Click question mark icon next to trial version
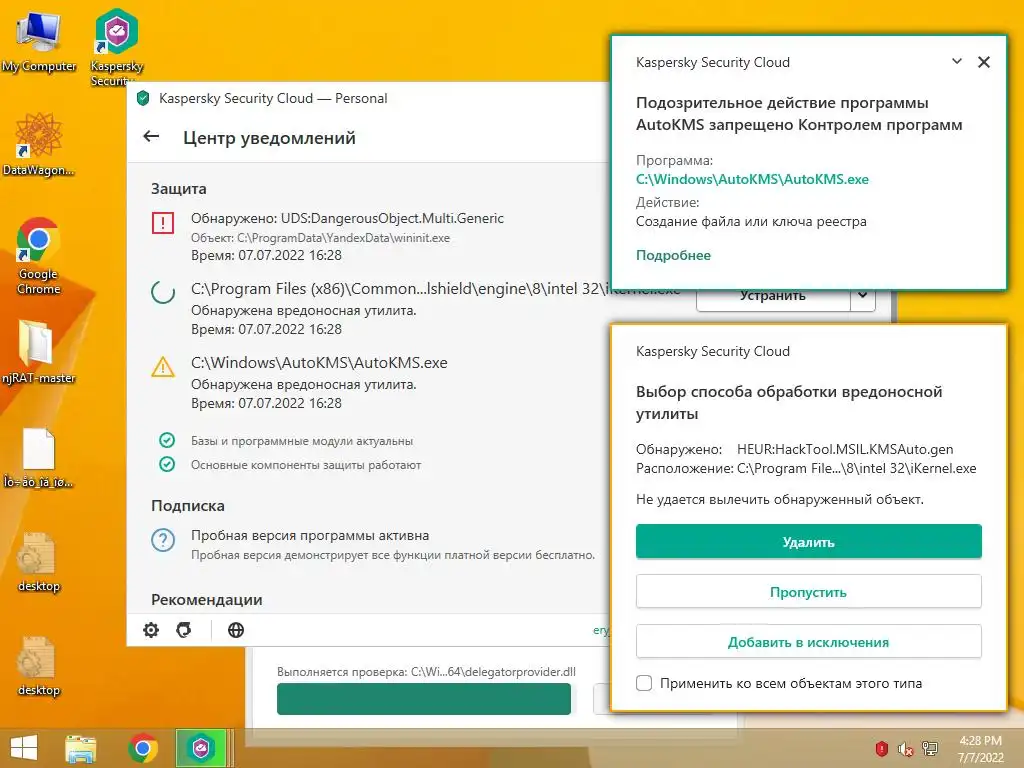 163,540
